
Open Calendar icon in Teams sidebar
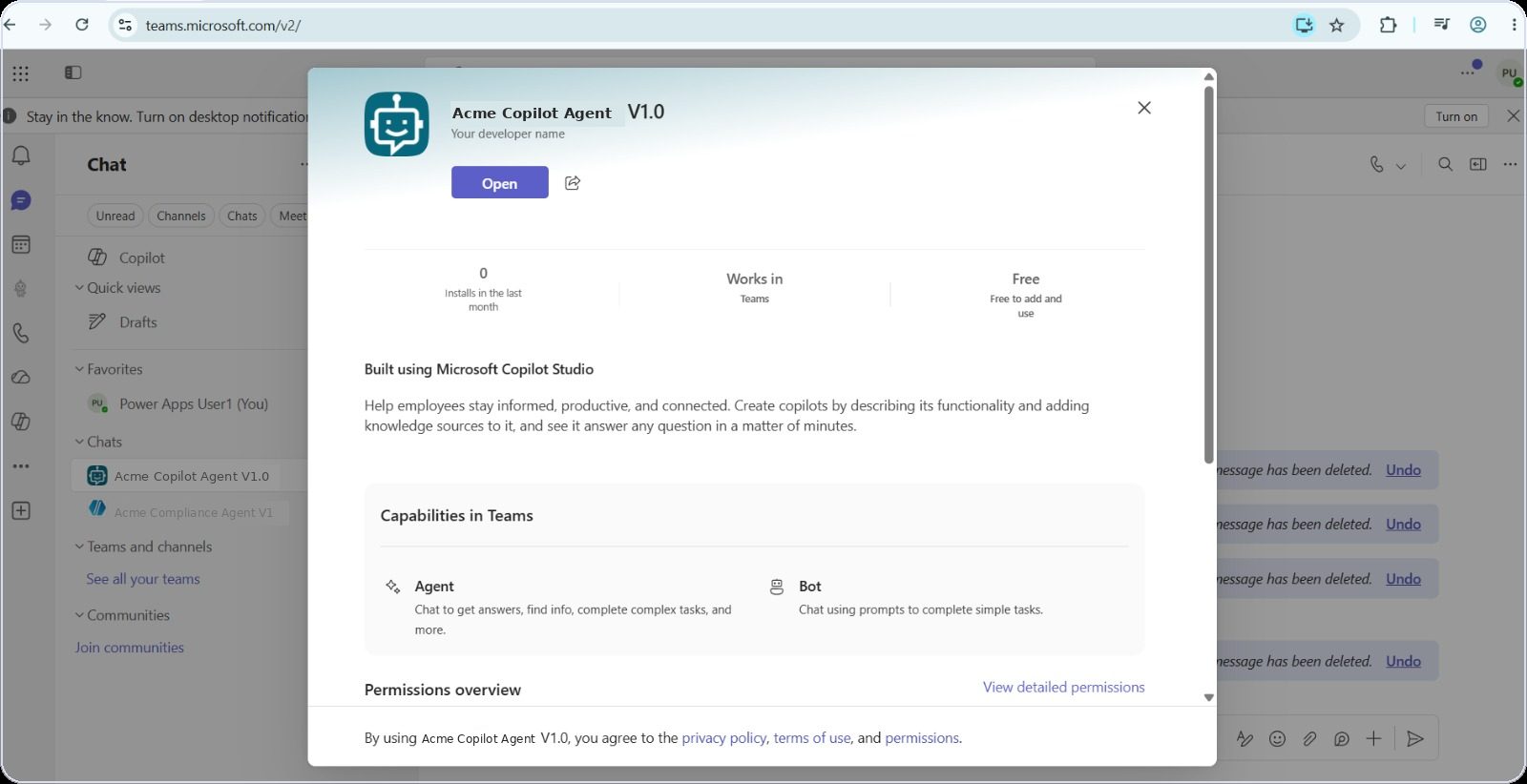21,244
